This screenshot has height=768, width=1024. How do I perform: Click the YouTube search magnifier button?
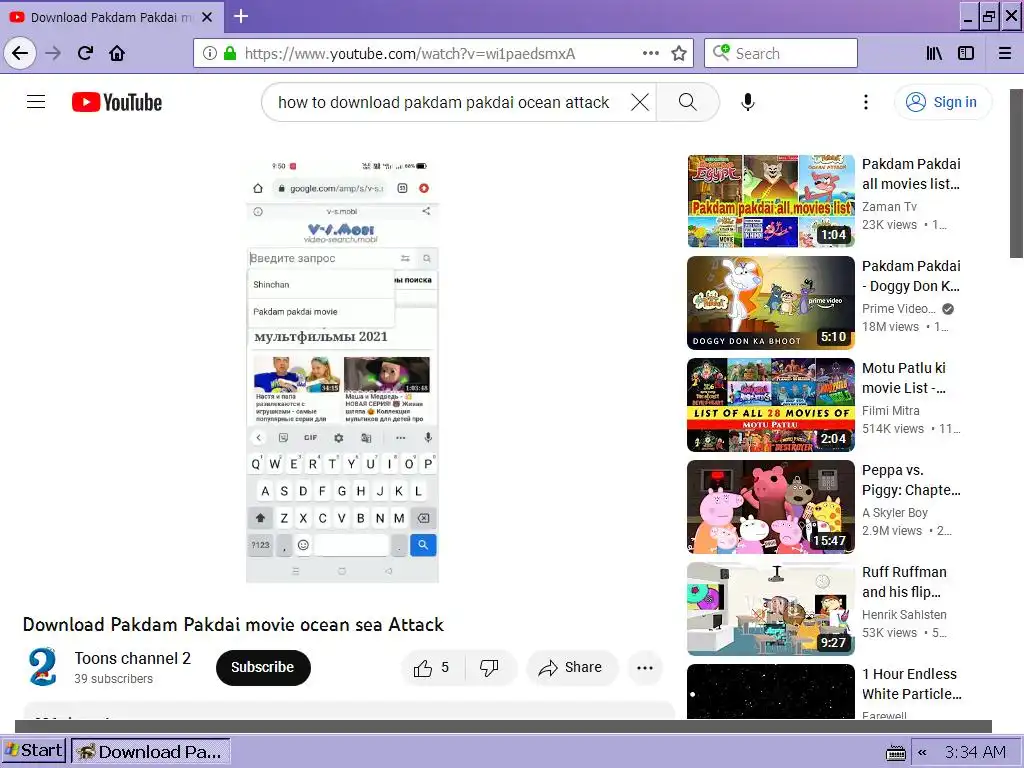pyautogui.click(x=688, y=102)
